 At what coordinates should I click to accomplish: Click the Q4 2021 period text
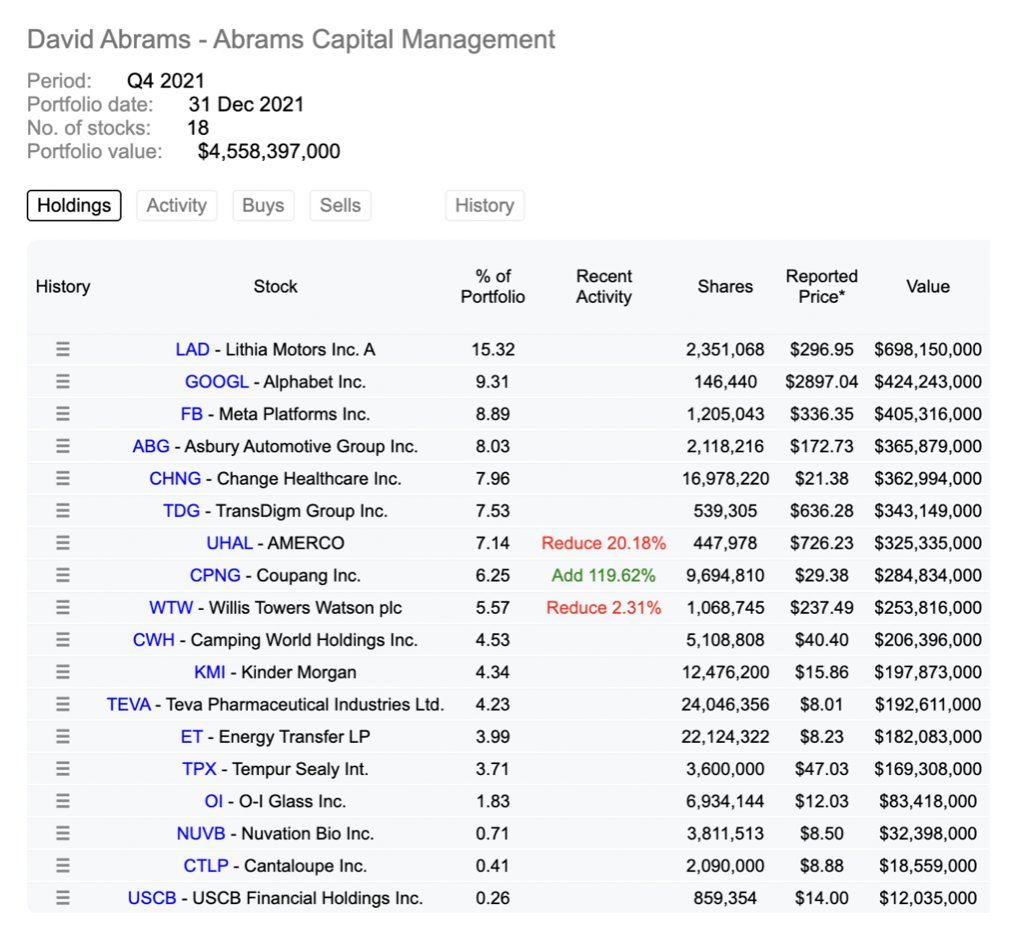click(165, 81)
